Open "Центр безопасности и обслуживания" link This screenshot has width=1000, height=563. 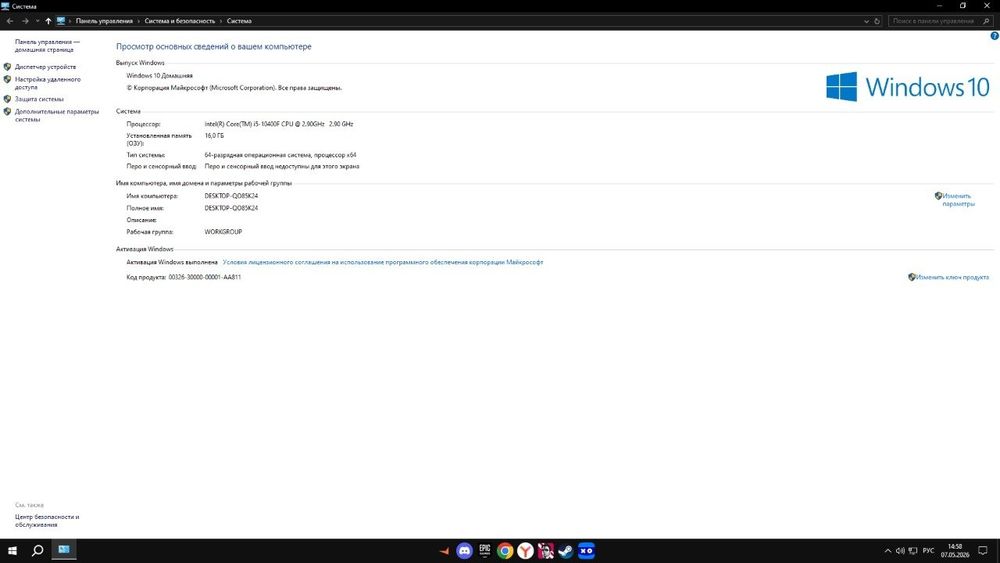point(47,521)
